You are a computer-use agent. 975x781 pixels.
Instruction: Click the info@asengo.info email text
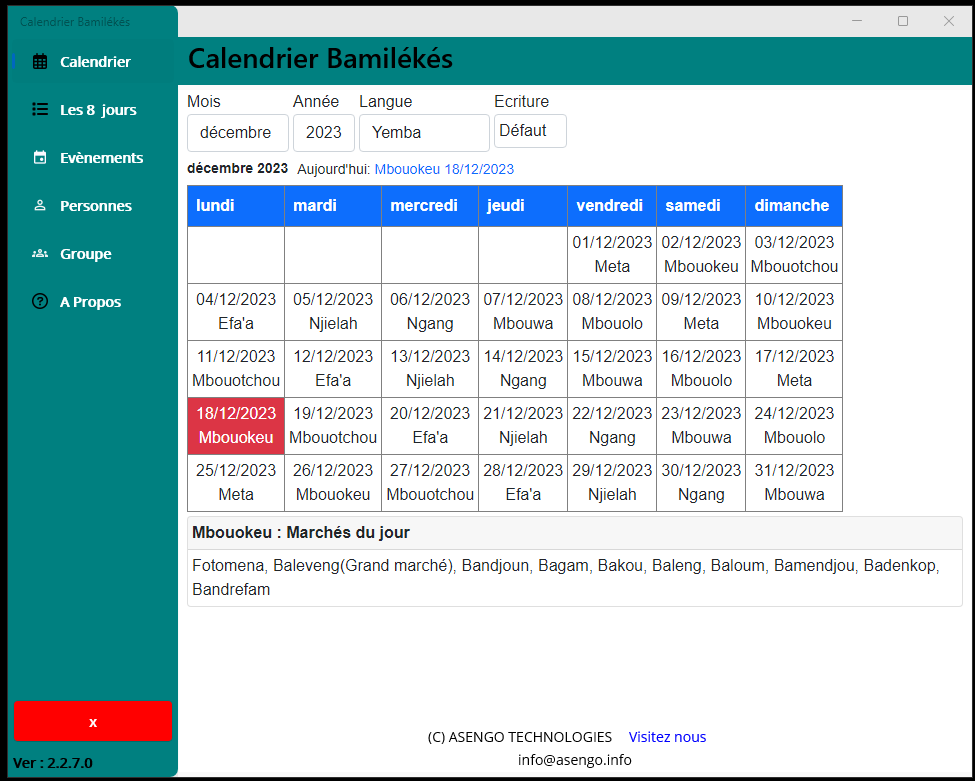tap(575, 760)
